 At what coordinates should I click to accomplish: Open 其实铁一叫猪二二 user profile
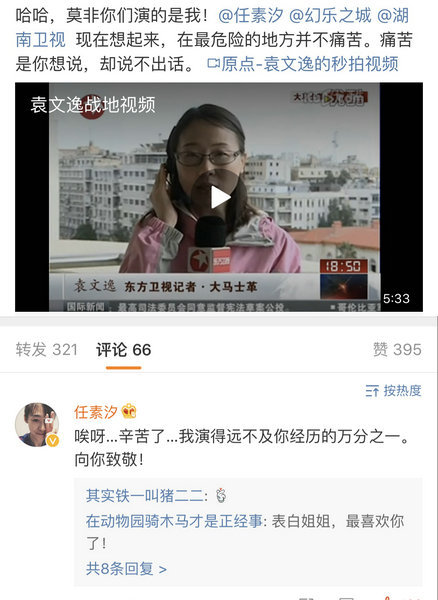pos(145,496)
